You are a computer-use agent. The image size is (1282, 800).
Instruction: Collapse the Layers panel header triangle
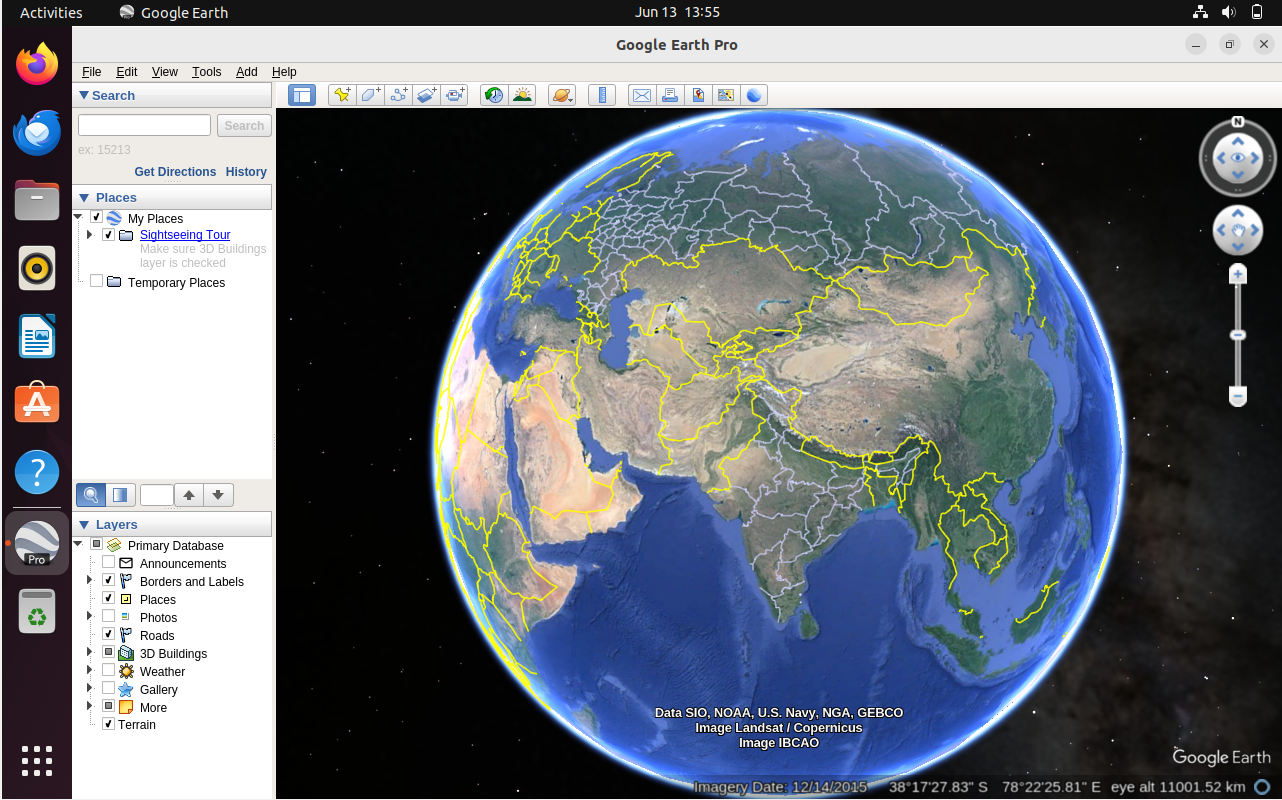click(83, 525)
